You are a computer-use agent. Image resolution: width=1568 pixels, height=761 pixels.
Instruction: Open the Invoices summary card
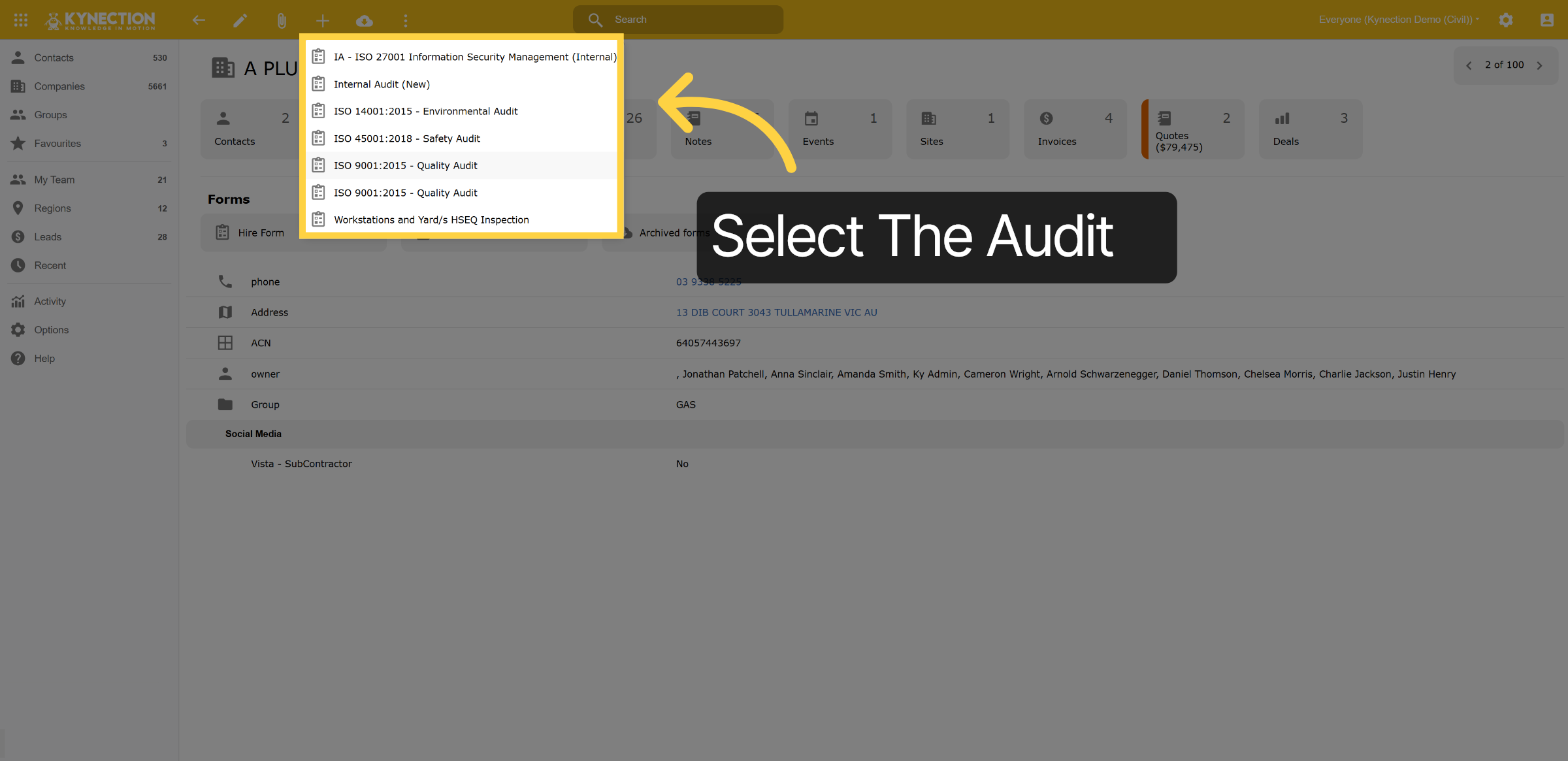tap(1075, 129)
